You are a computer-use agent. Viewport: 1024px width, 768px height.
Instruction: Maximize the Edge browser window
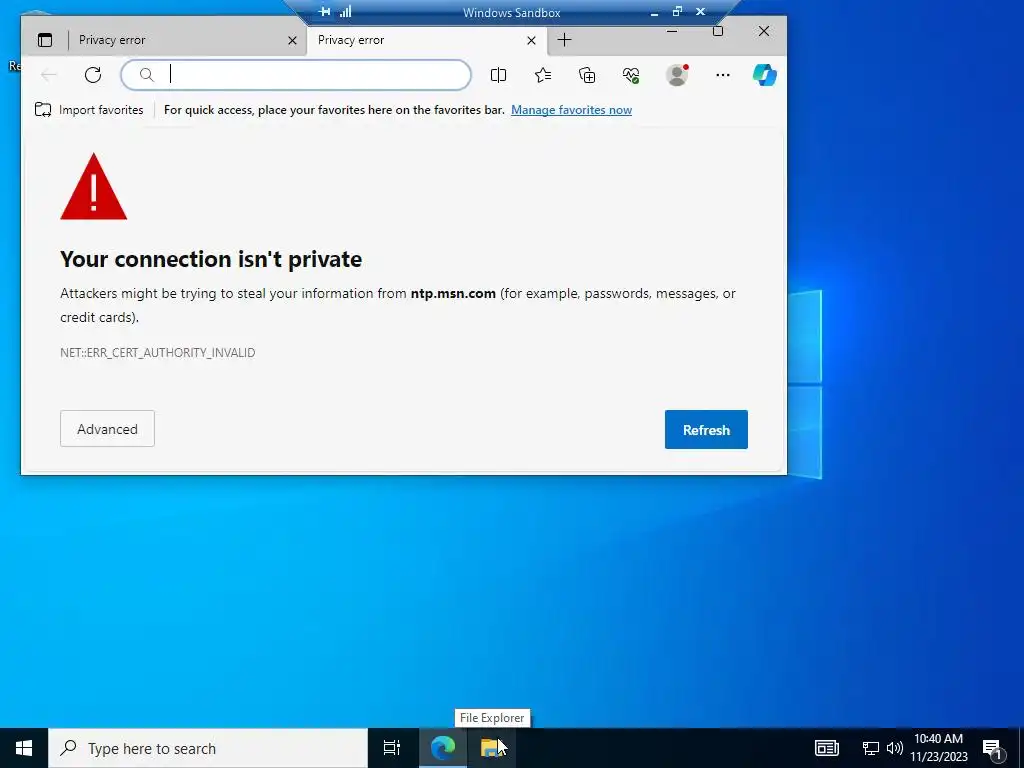click(718, 31)
